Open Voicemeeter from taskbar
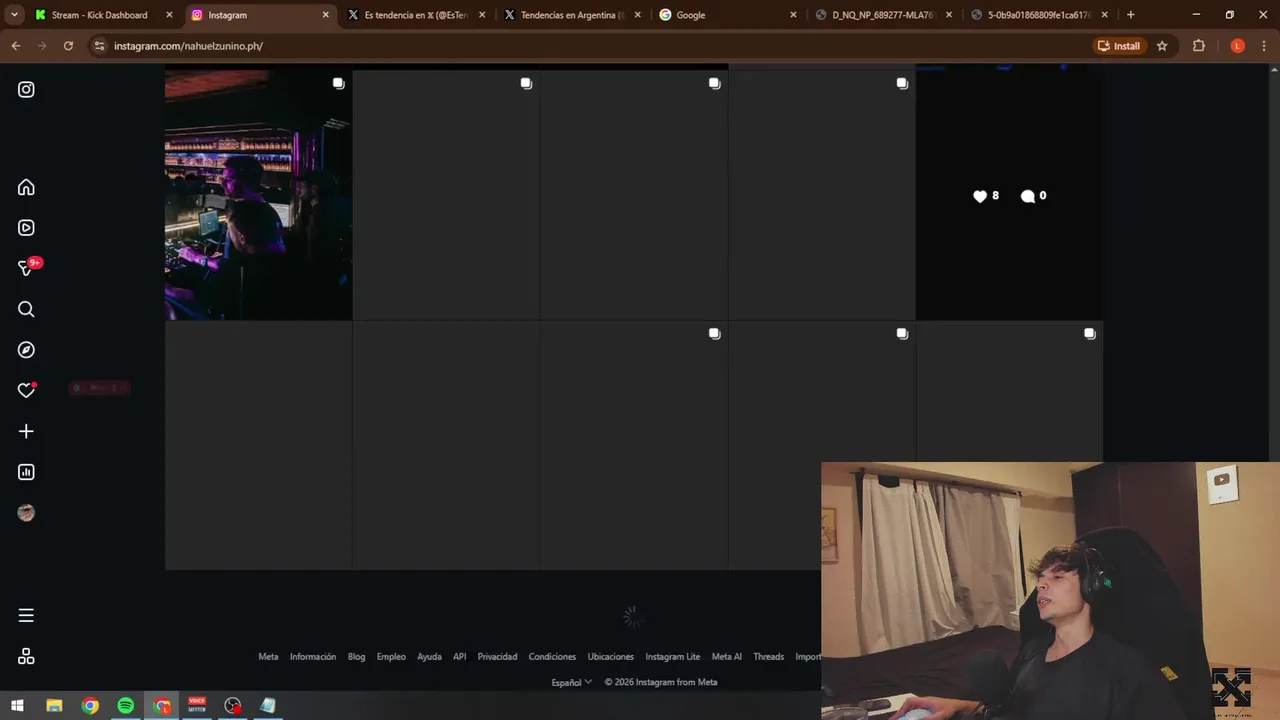This screenshot has width=1280, height=720. click(x=197, y=705)
